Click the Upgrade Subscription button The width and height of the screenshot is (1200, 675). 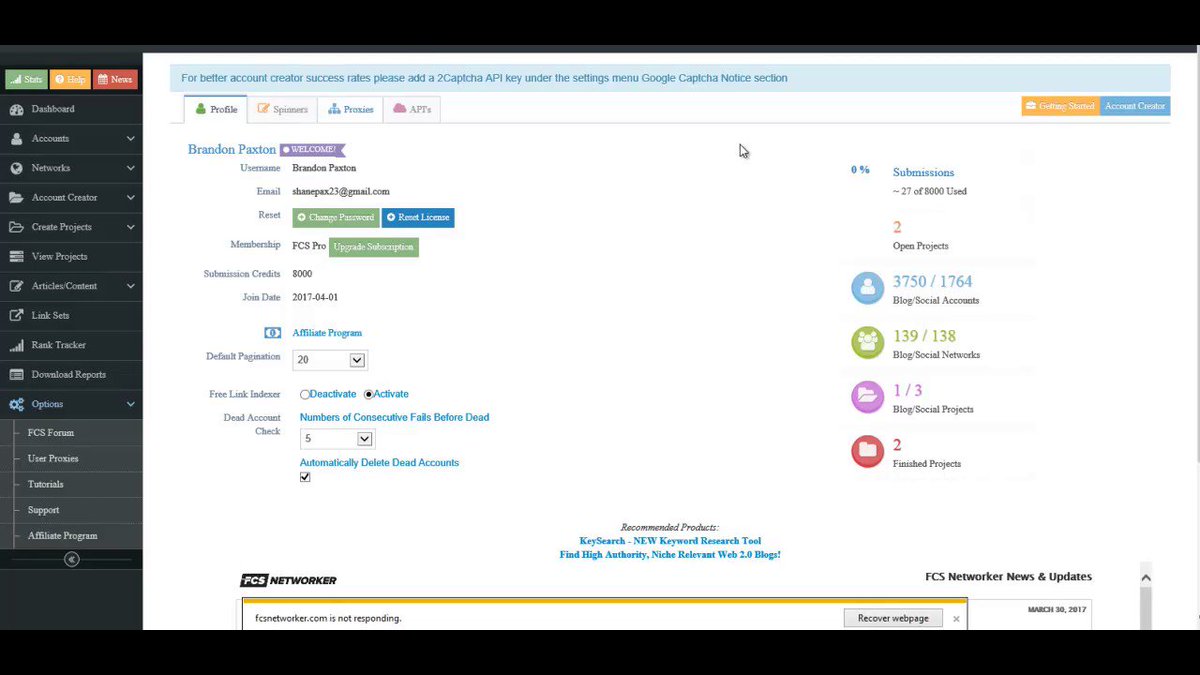pos(374,247)
